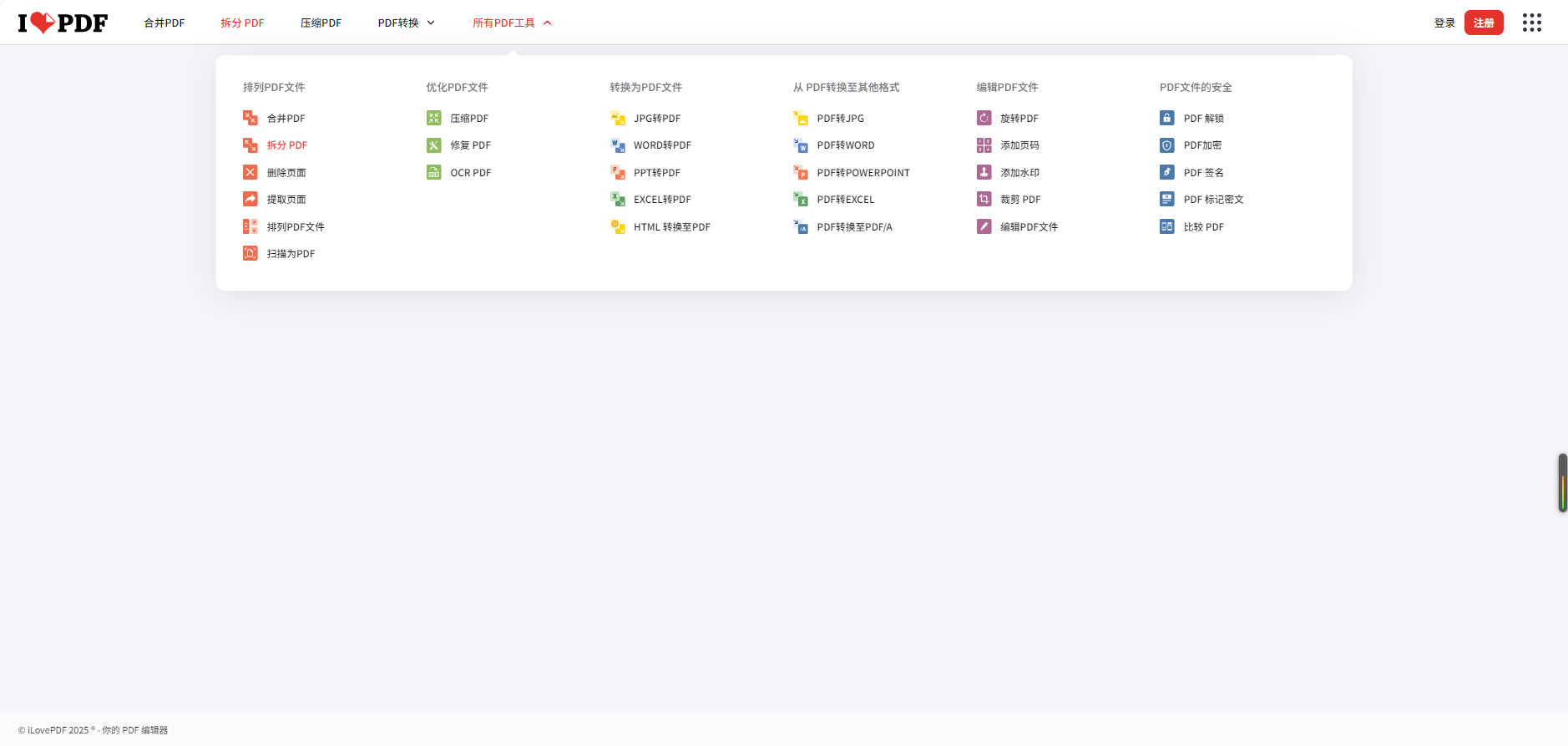Select the scan to PDF (扫描为PDF) icon
This screenshot has height=746, width=1568.
pos(250,253)
